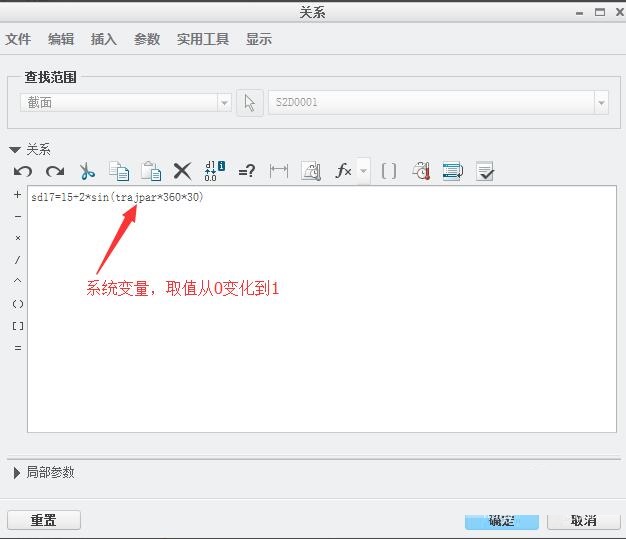Open the fx function dropdown arrow
The width and height of the screenshot is (626, 539).
tap(363, 171)
